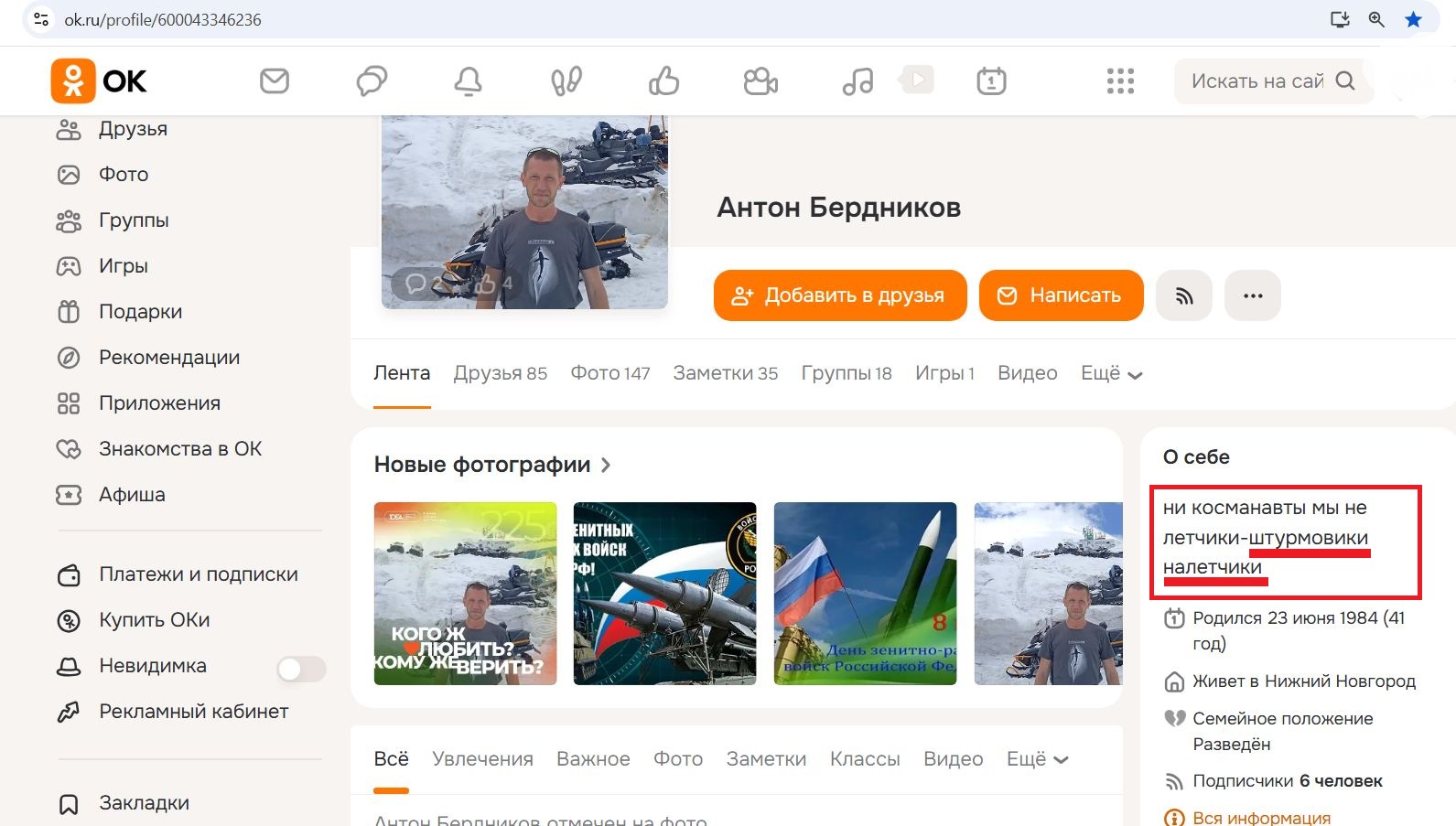
Task: Open the thumbs-up events icon in top bar
Action: point(664,80)
